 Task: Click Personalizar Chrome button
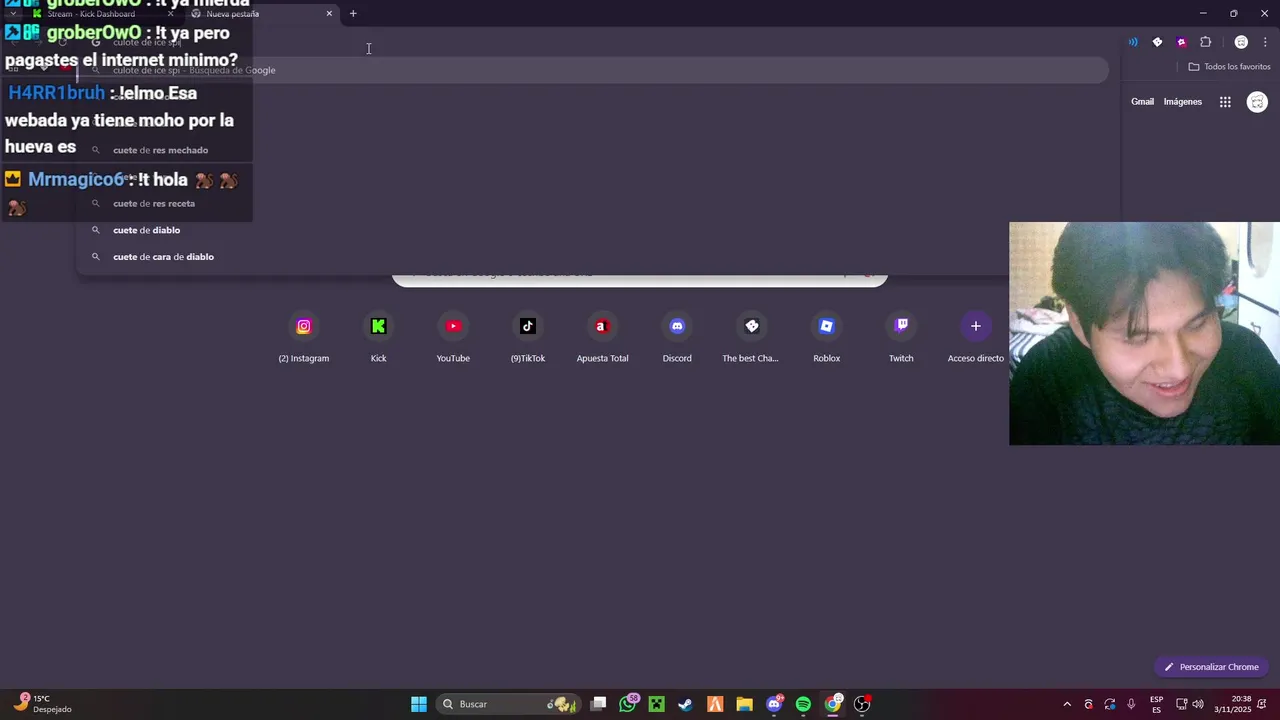[x=1211, y=667]
